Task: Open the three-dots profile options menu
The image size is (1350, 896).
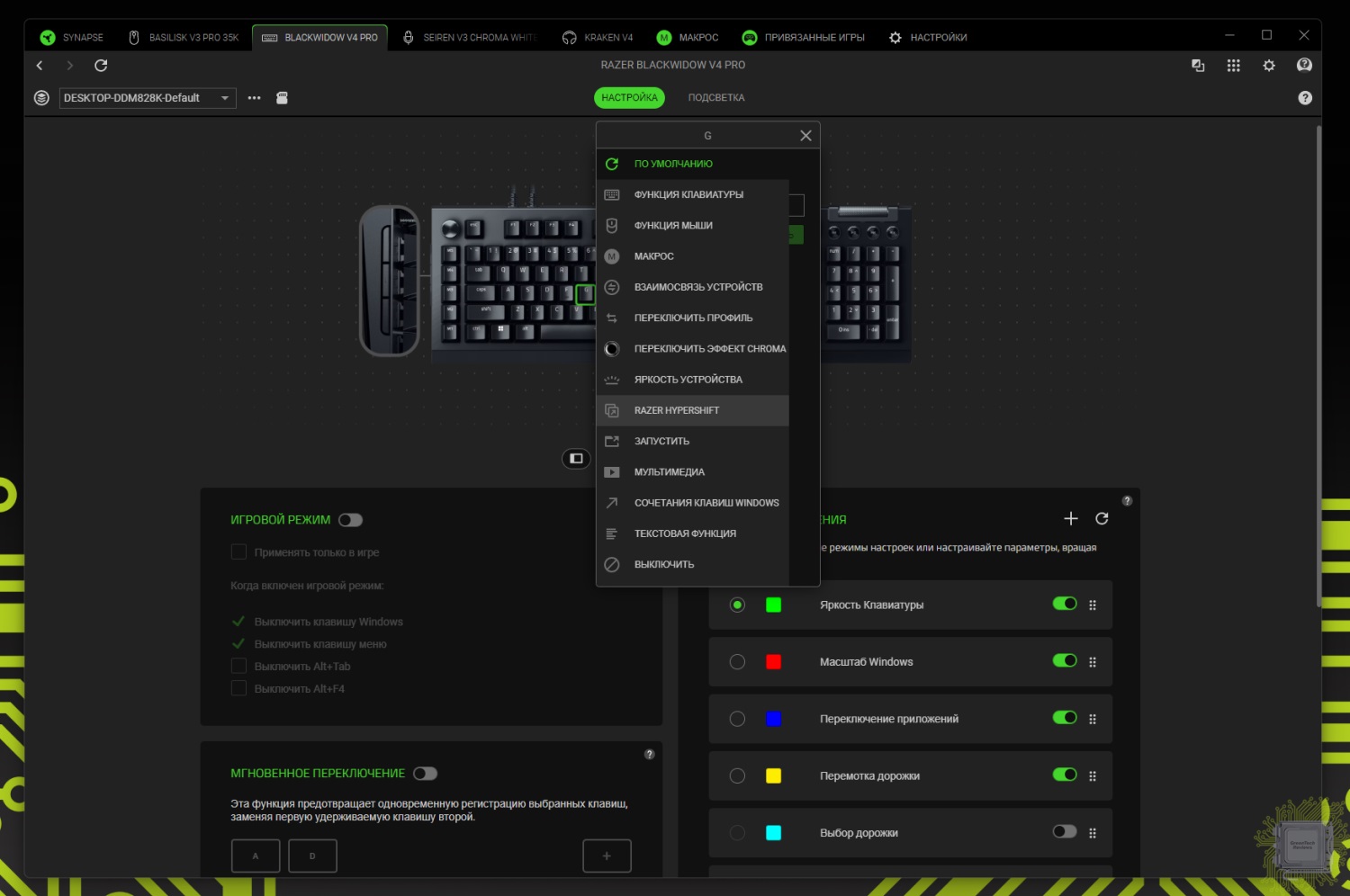Action: [x=254, y=98]
